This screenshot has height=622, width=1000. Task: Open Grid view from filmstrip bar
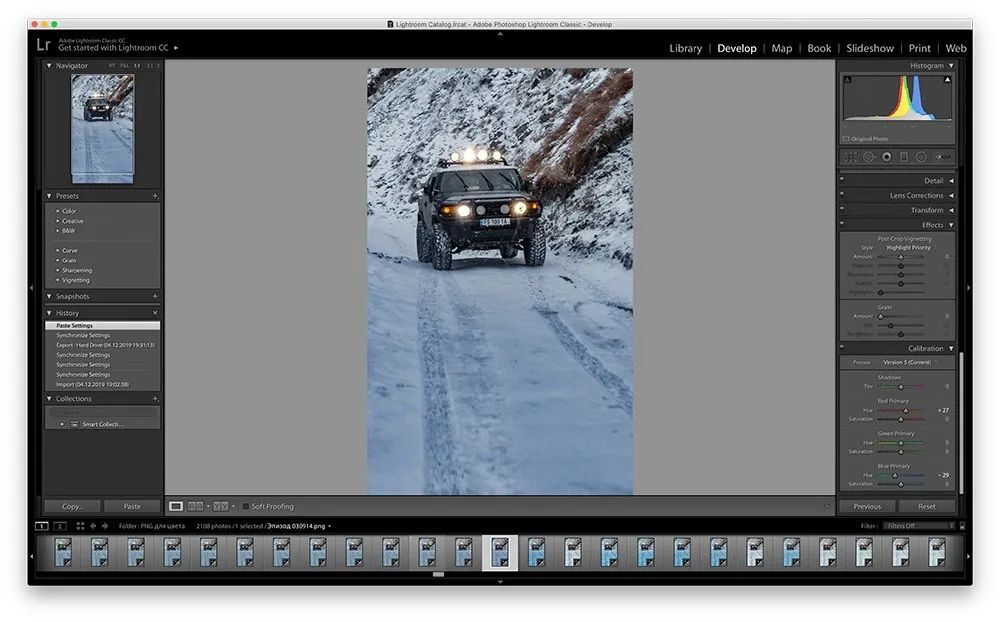pyautogui.click(x=80, y=525)
